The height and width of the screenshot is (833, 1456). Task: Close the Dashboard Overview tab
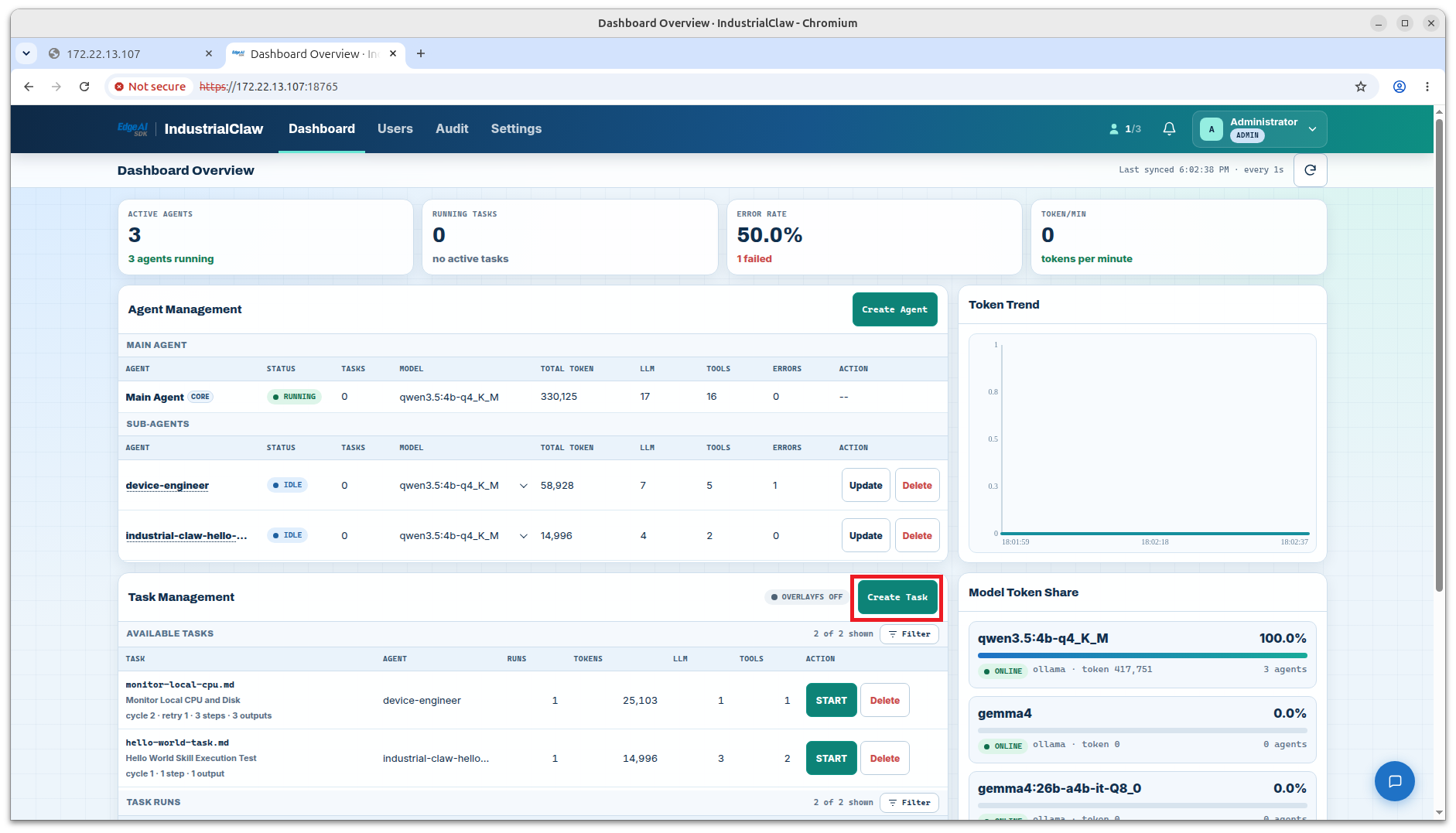coord(393,53)
